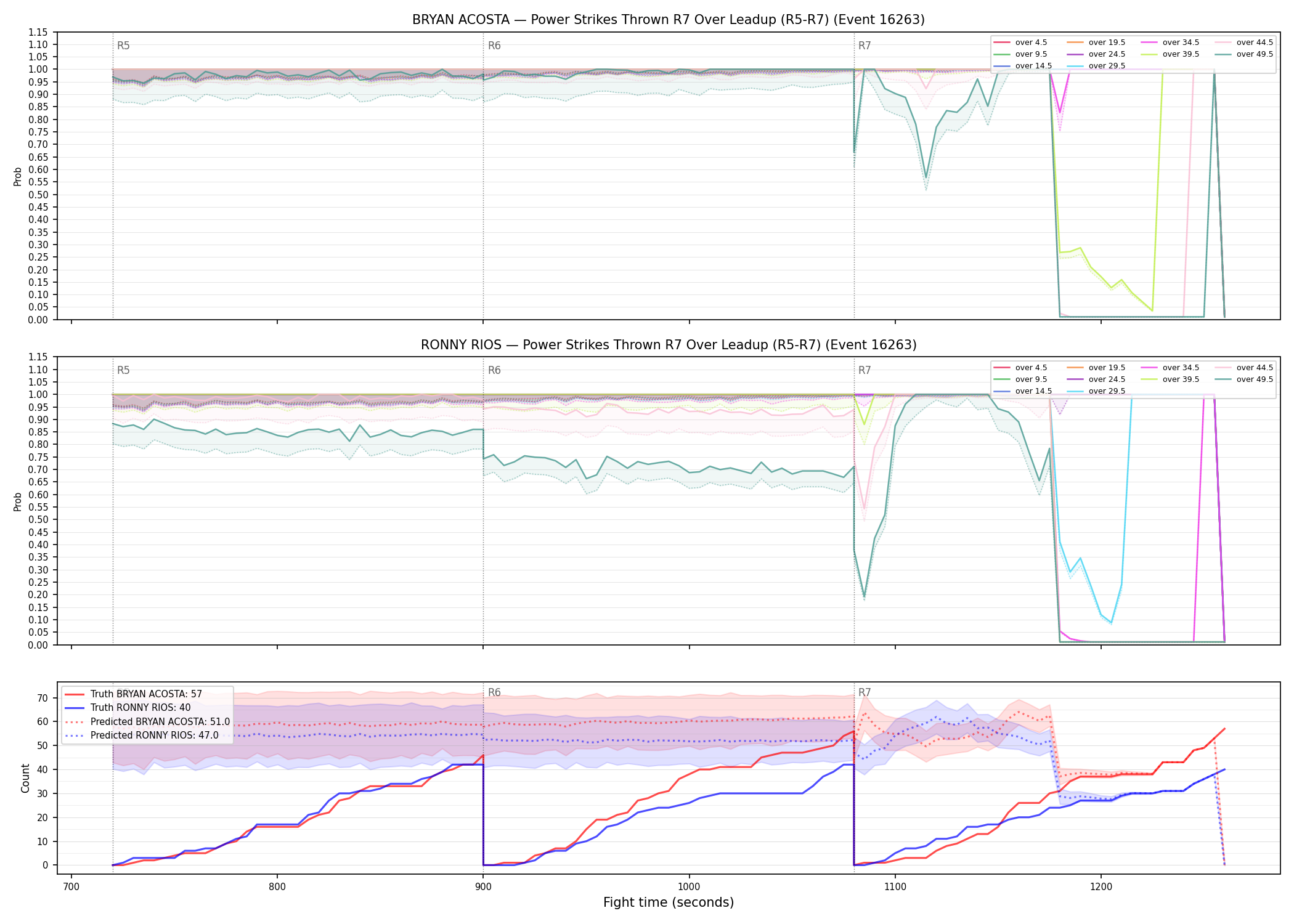This screenshot has height=924, width=1294.
Task: Click the 800 tick on the fight time axis
Action: pos(277,886)
